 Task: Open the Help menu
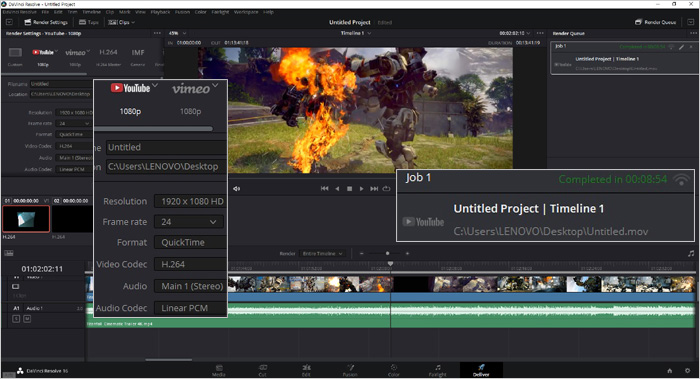coord(268,12)
